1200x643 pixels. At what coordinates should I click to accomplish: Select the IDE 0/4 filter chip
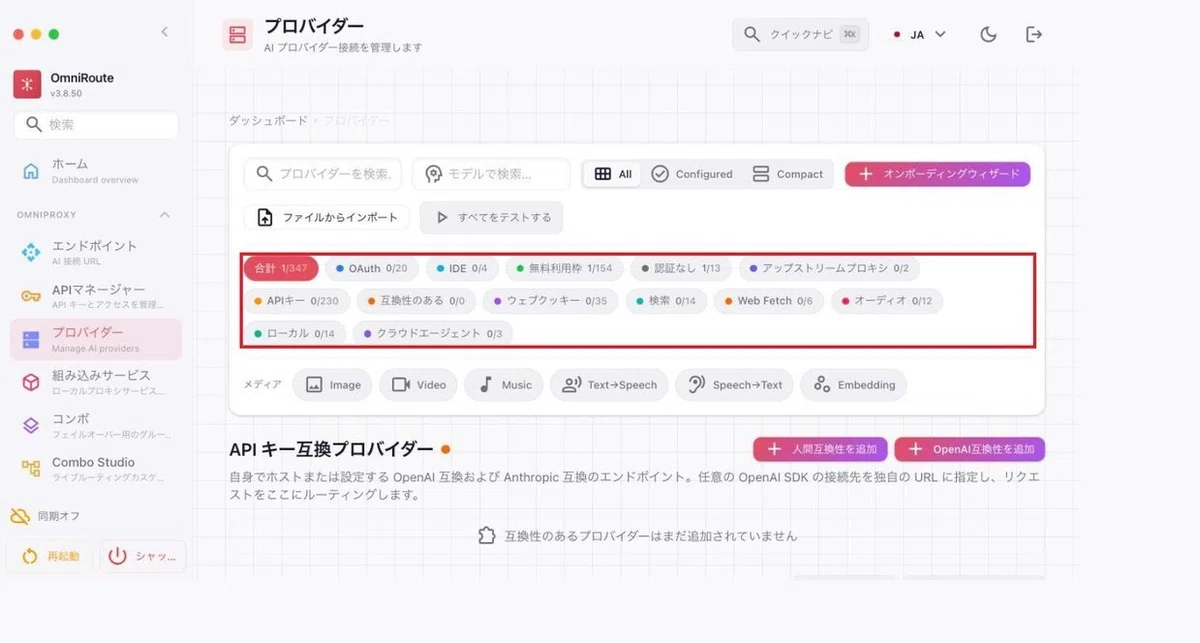point(462,268)
